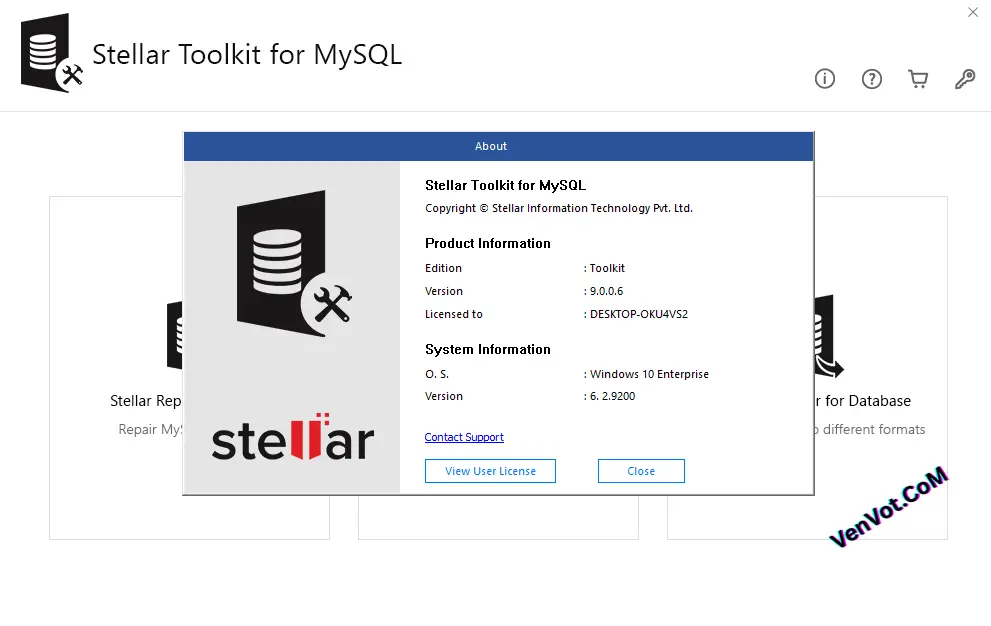Open the About info icon
This screenshot has height=626, width=991.
825,79
